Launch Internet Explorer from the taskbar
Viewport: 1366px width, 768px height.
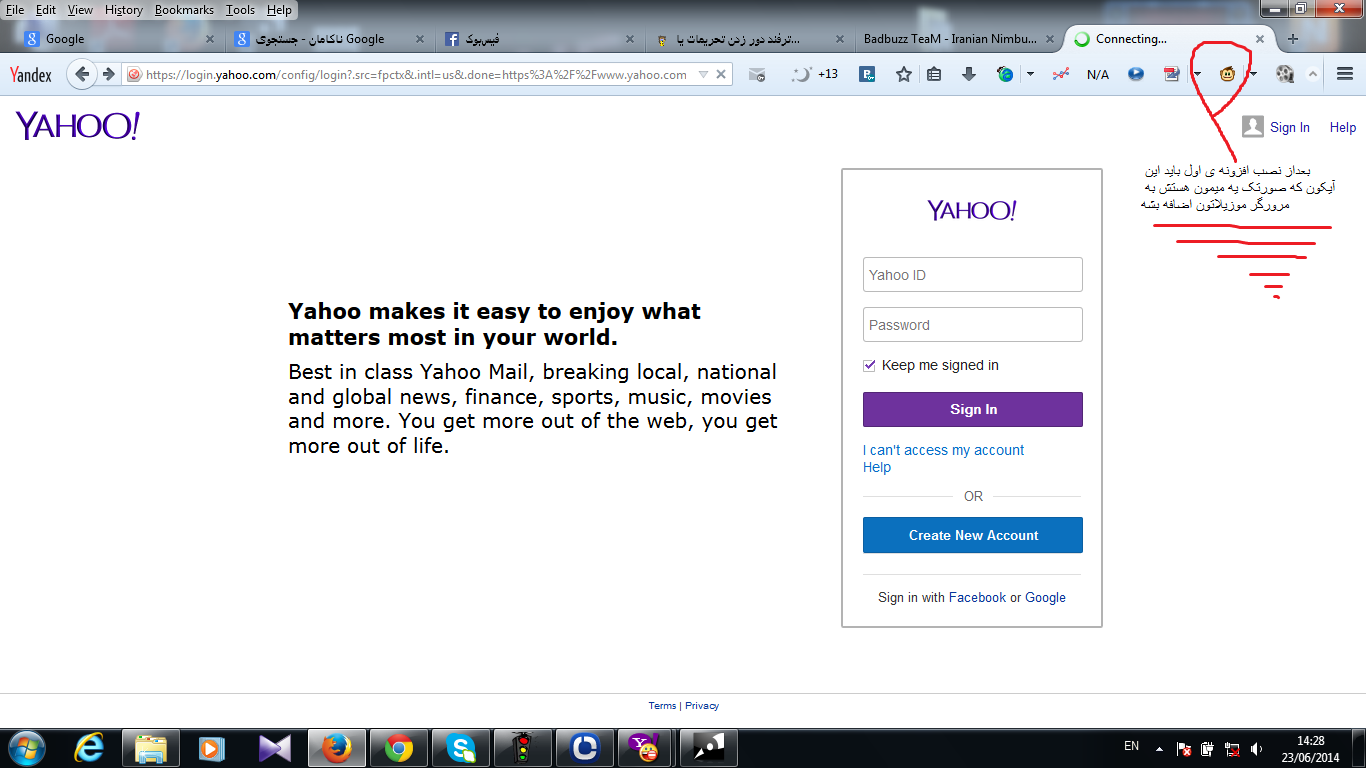coord(91,747)
